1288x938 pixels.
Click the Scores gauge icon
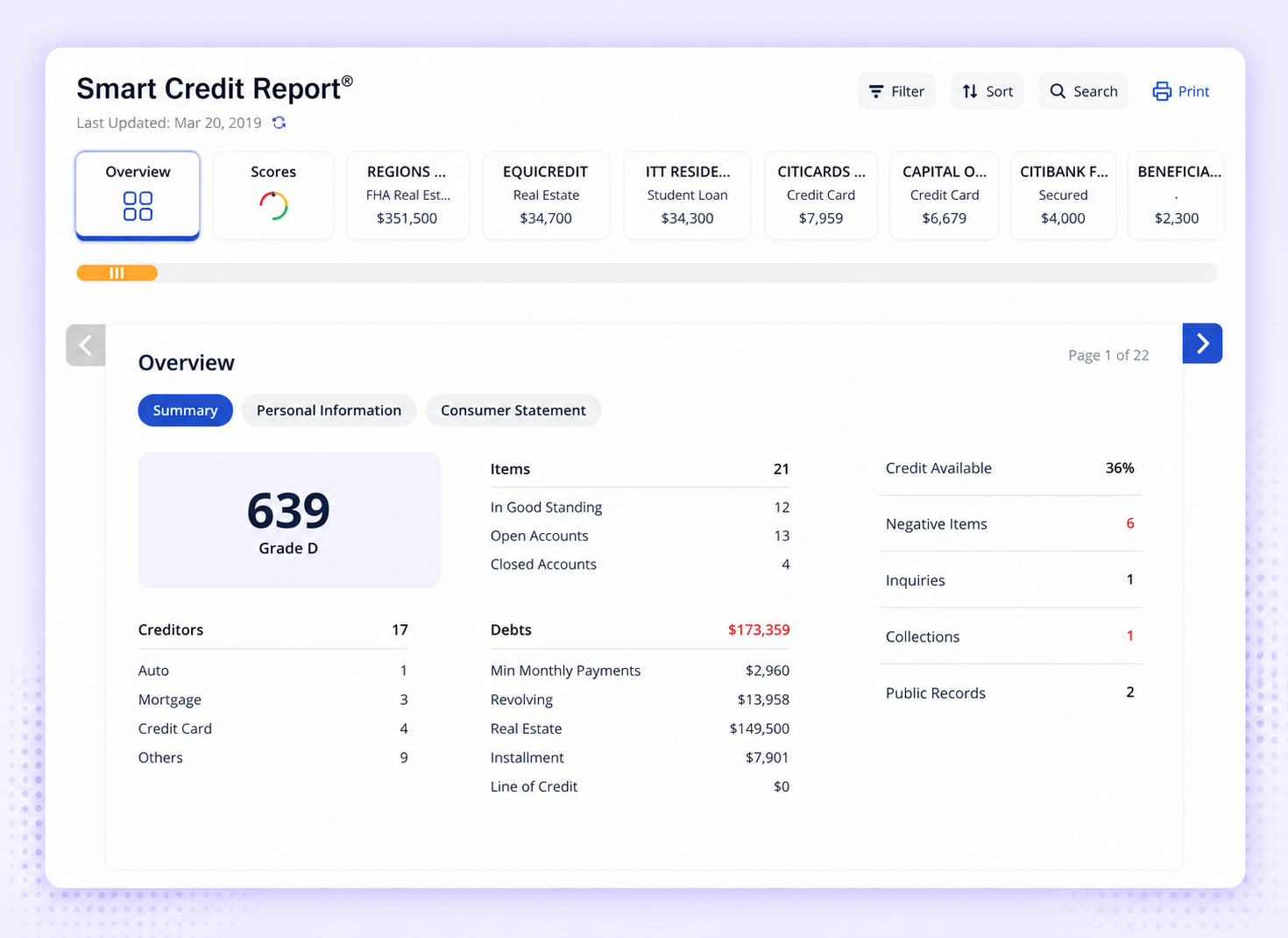[x=273, y=206]
